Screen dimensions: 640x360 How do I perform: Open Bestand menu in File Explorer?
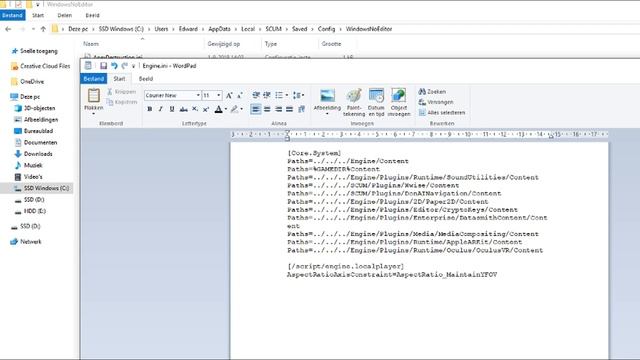pos(13,15)
